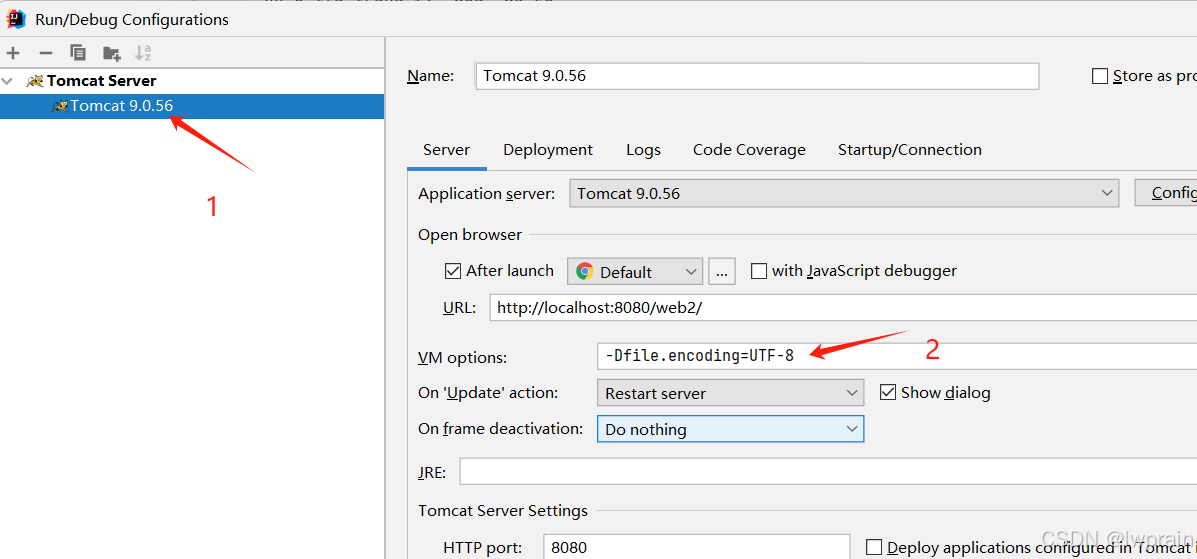Select Tomcat 9.0.56 configuration in tree
This screenshot has width=1197, height=559.
[192, 106]
